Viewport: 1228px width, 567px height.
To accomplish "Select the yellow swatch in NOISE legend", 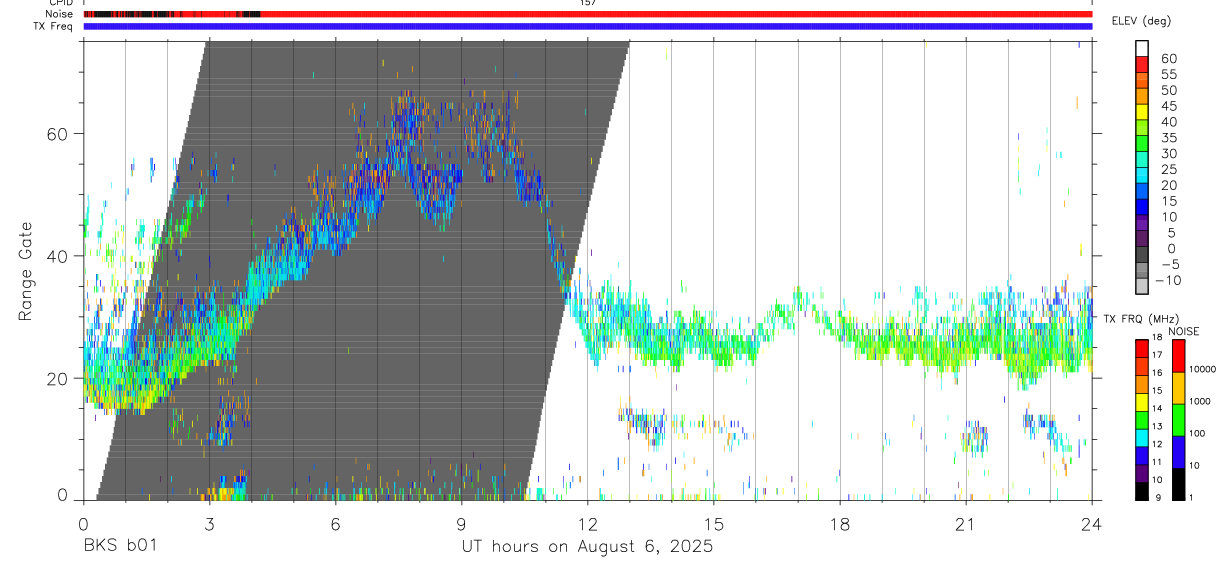I will 1177,388.
